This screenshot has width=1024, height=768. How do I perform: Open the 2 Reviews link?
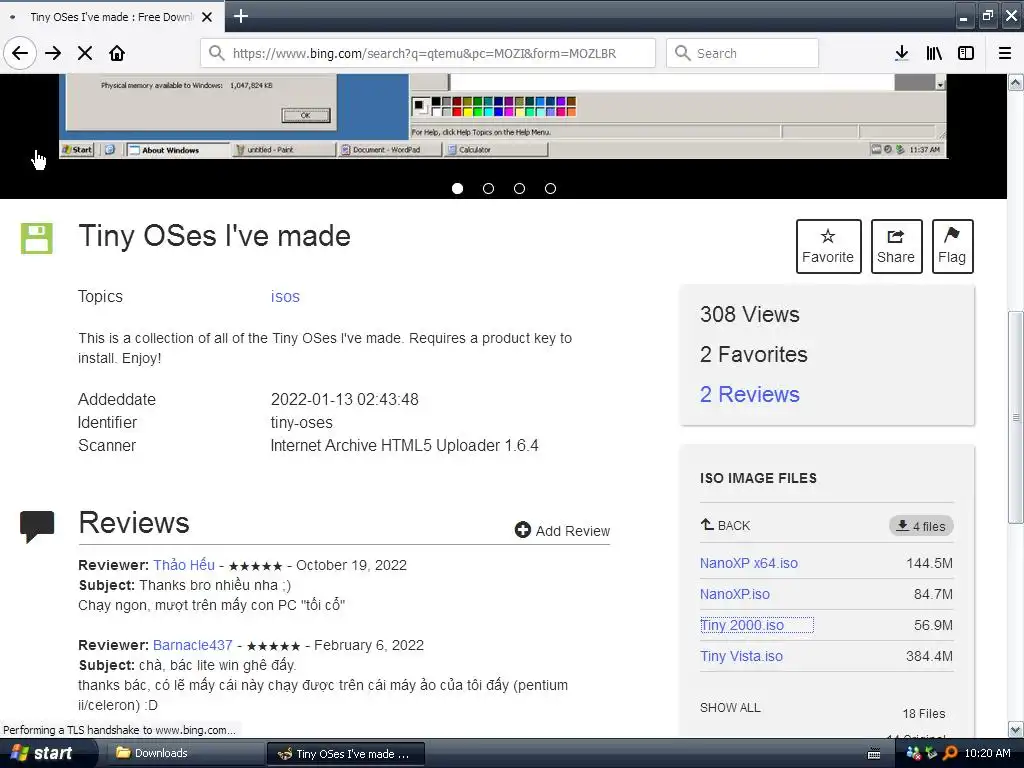749,394
